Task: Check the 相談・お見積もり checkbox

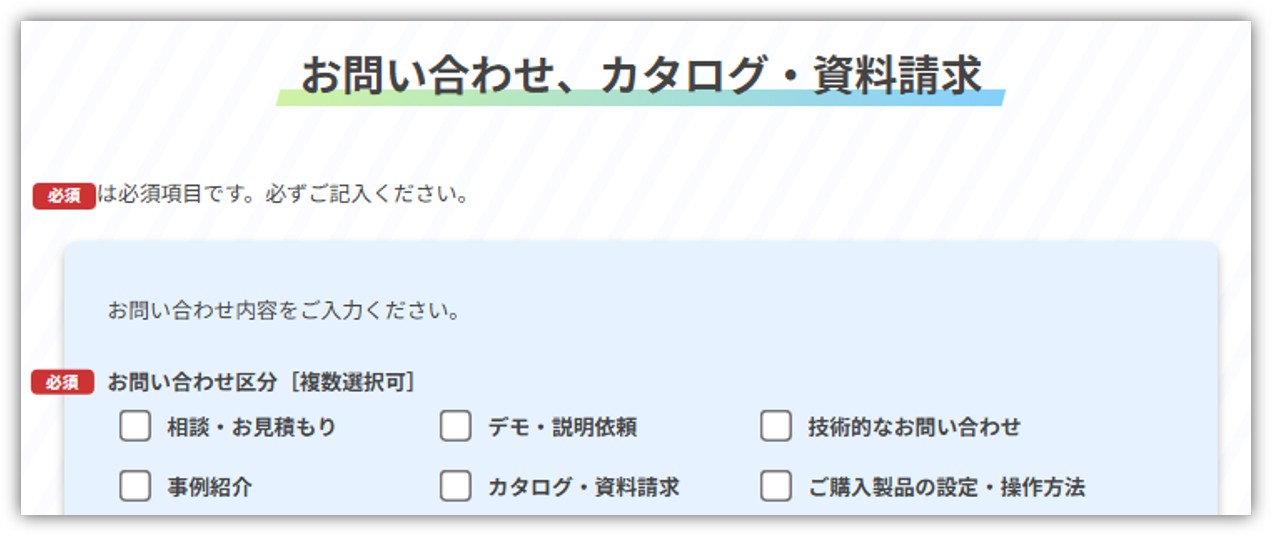Action: click(x=135, y=427)
